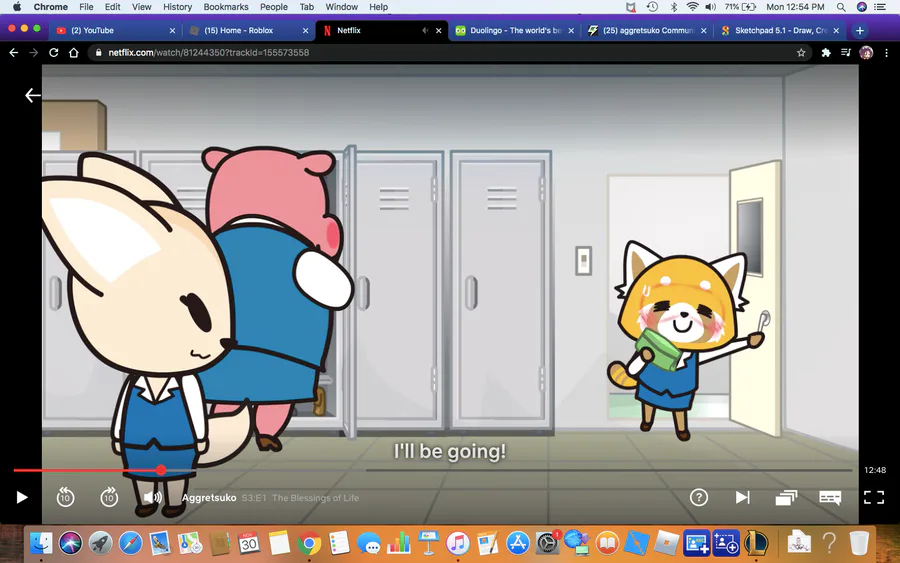Switch to the Sketchpad 5.1 tab

[779, 30]
